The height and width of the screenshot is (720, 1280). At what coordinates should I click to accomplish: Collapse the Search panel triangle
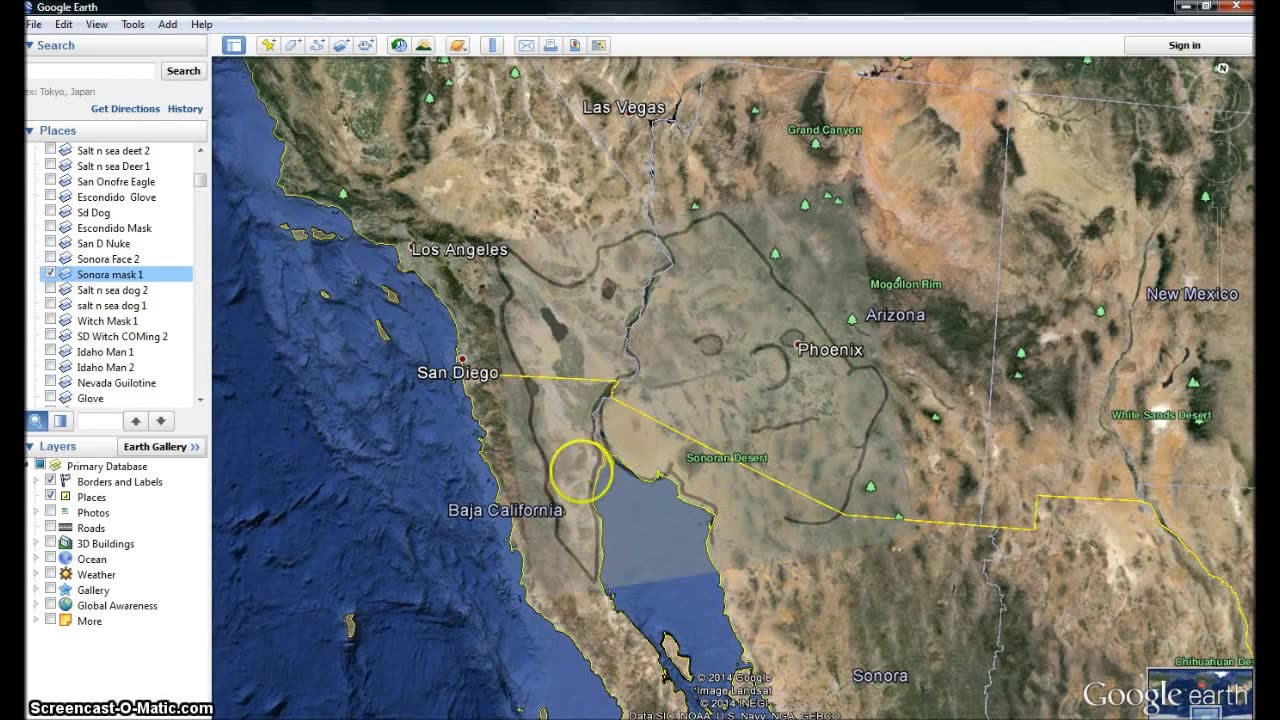(30, 45)
